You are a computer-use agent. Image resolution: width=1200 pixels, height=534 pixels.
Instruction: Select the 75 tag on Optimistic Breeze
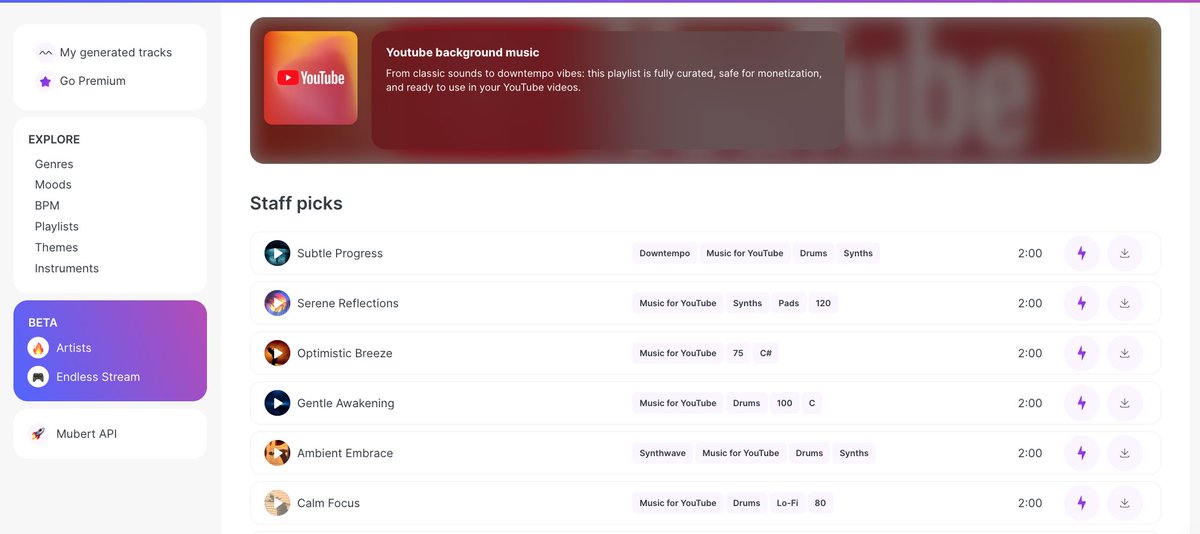pyautogui.click(x=738, y=353)
